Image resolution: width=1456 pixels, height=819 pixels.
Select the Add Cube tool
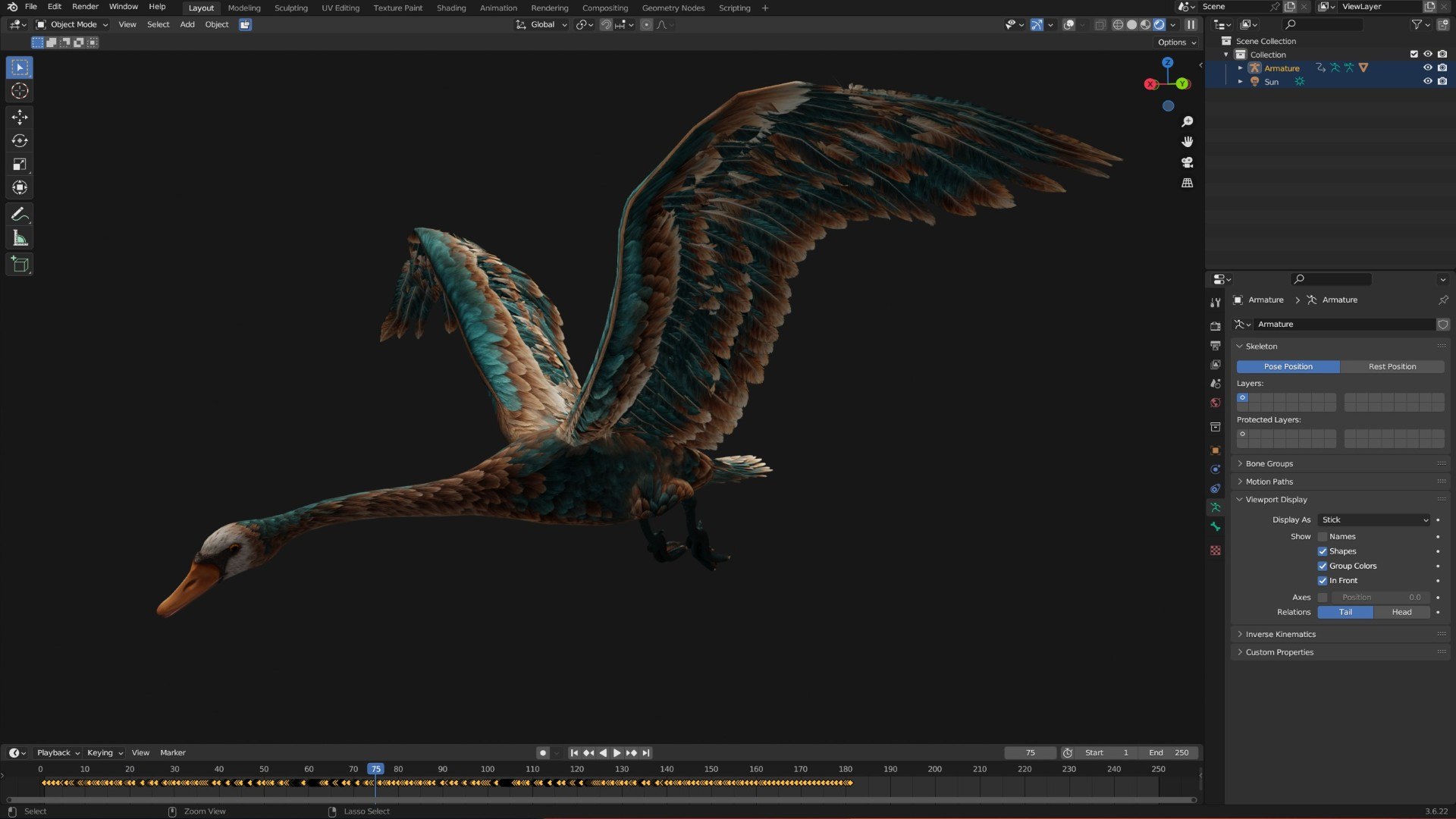coord(20,265)
